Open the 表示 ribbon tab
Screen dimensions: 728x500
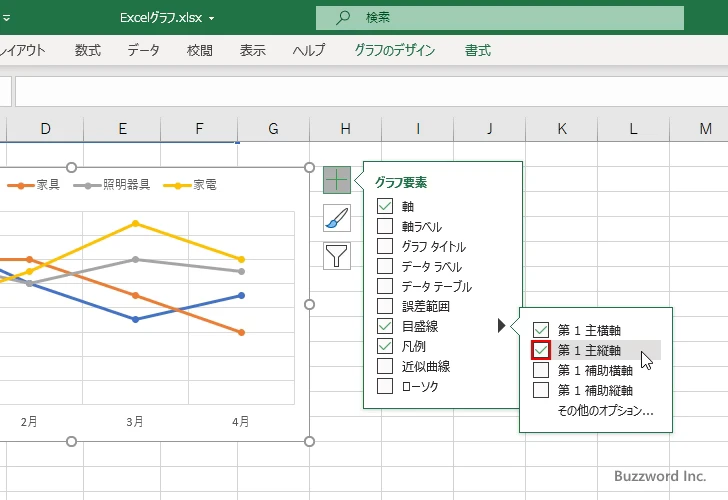tap(253, 50)
